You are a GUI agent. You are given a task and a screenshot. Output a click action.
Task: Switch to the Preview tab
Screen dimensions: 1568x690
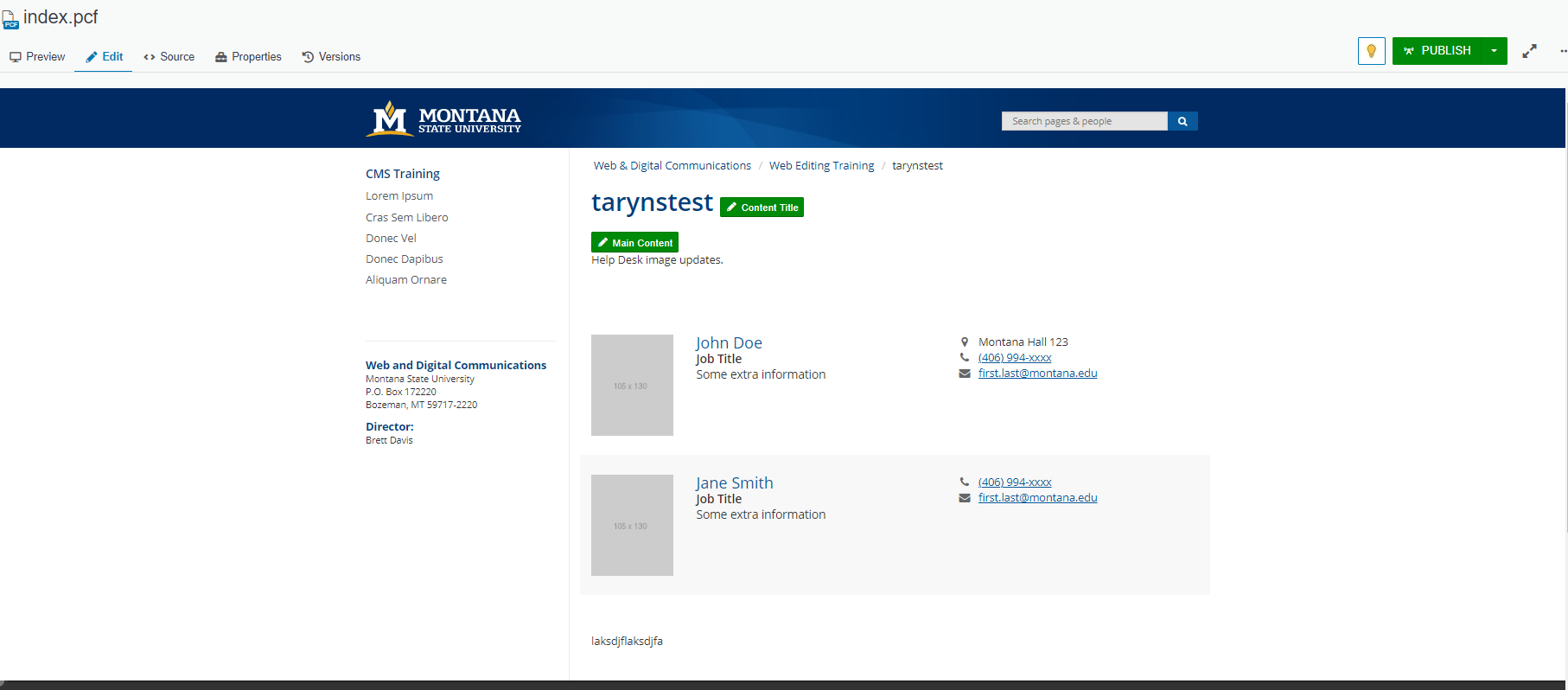37,57
